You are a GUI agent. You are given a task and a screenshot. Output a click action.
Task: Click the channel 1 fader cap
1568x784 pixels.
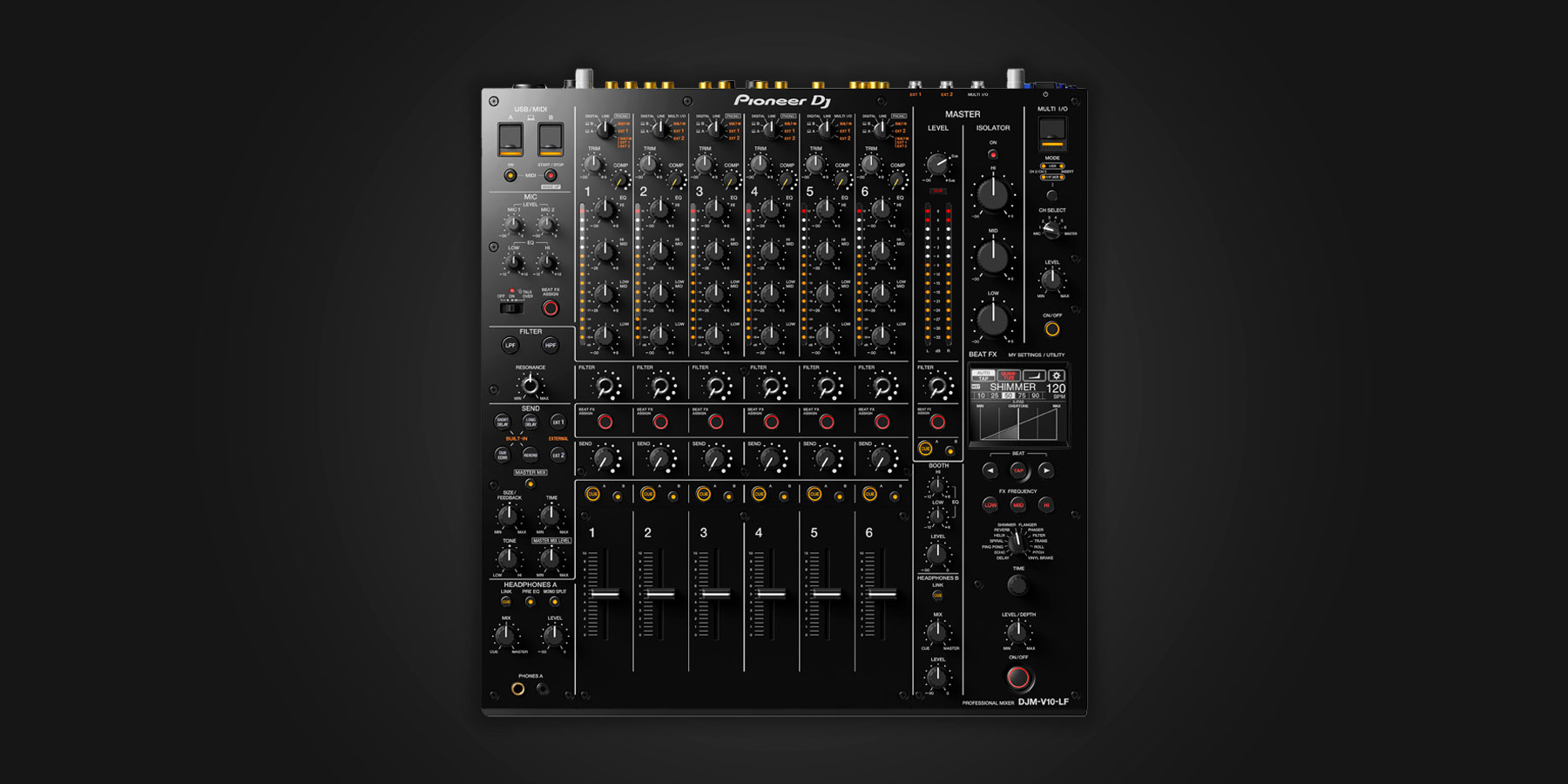click(605, 593)
